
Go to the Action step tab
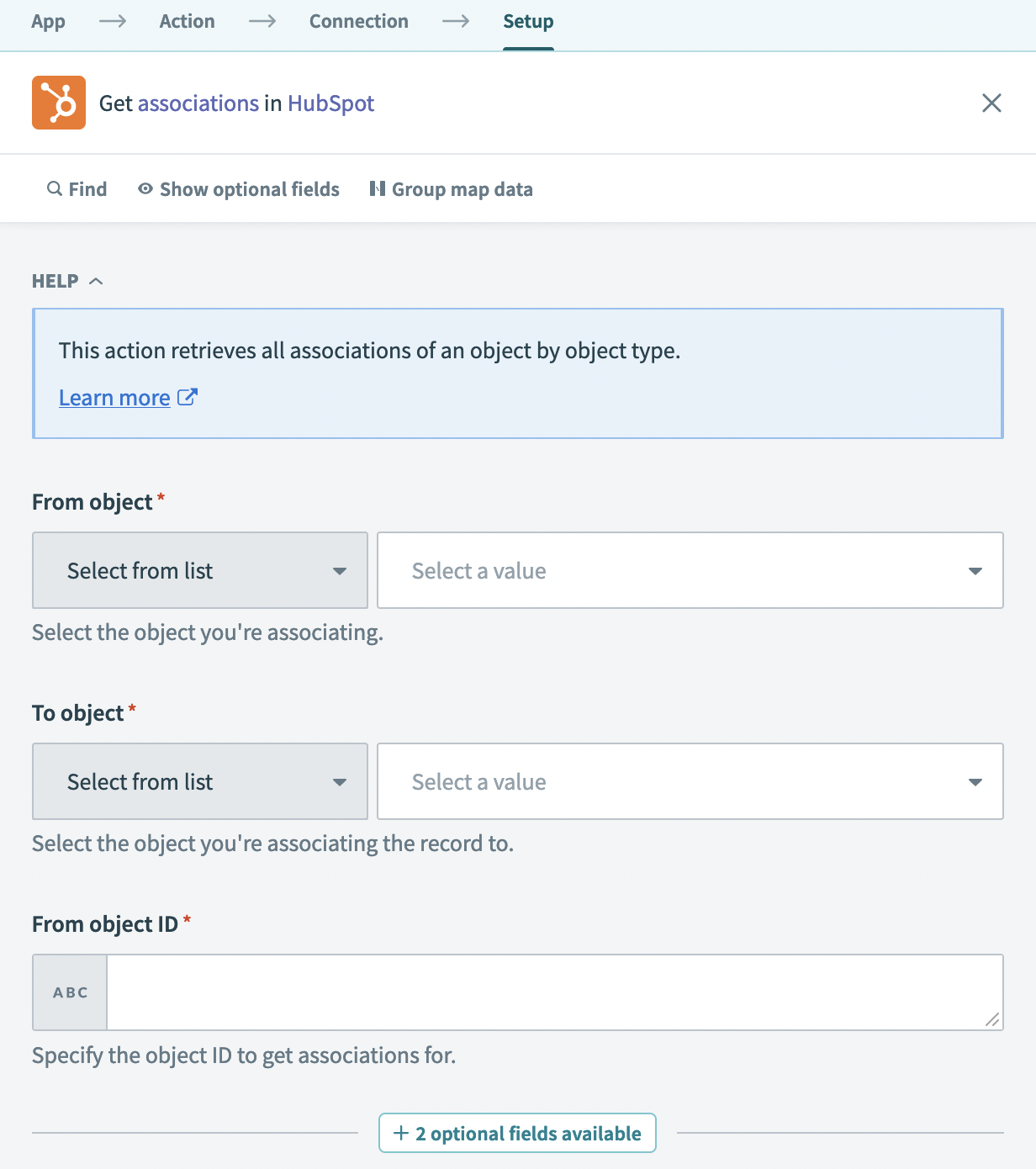187,22
